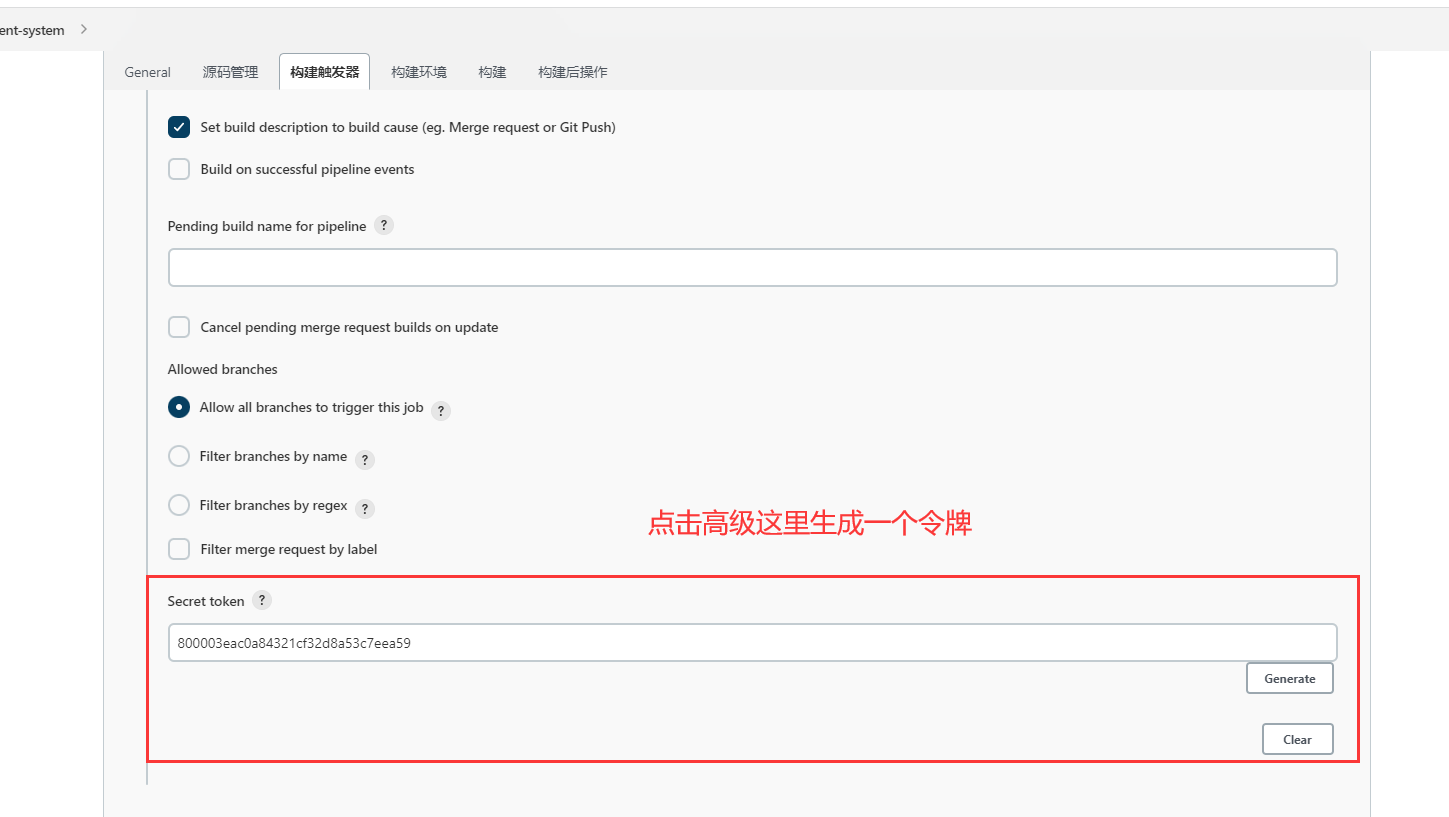The height and width of the screenshot is (817, 1449).
Task: Focus the Pending build name input field
Action: pos(752,268)
